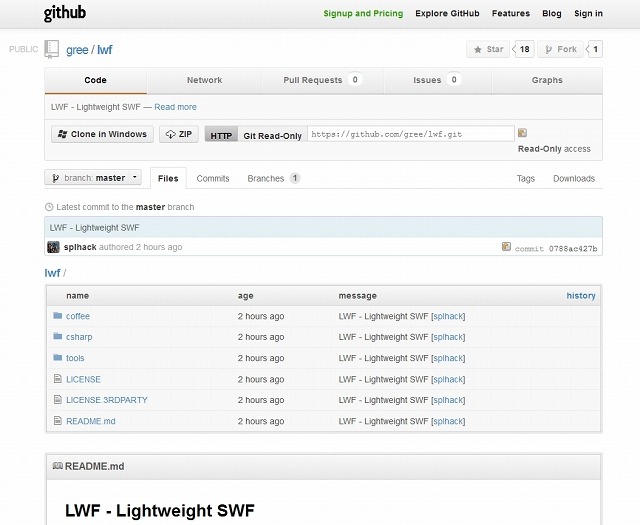Click the tools folder icon
The width and height of the screenshot is (640, 525).
tap(58, 357)
